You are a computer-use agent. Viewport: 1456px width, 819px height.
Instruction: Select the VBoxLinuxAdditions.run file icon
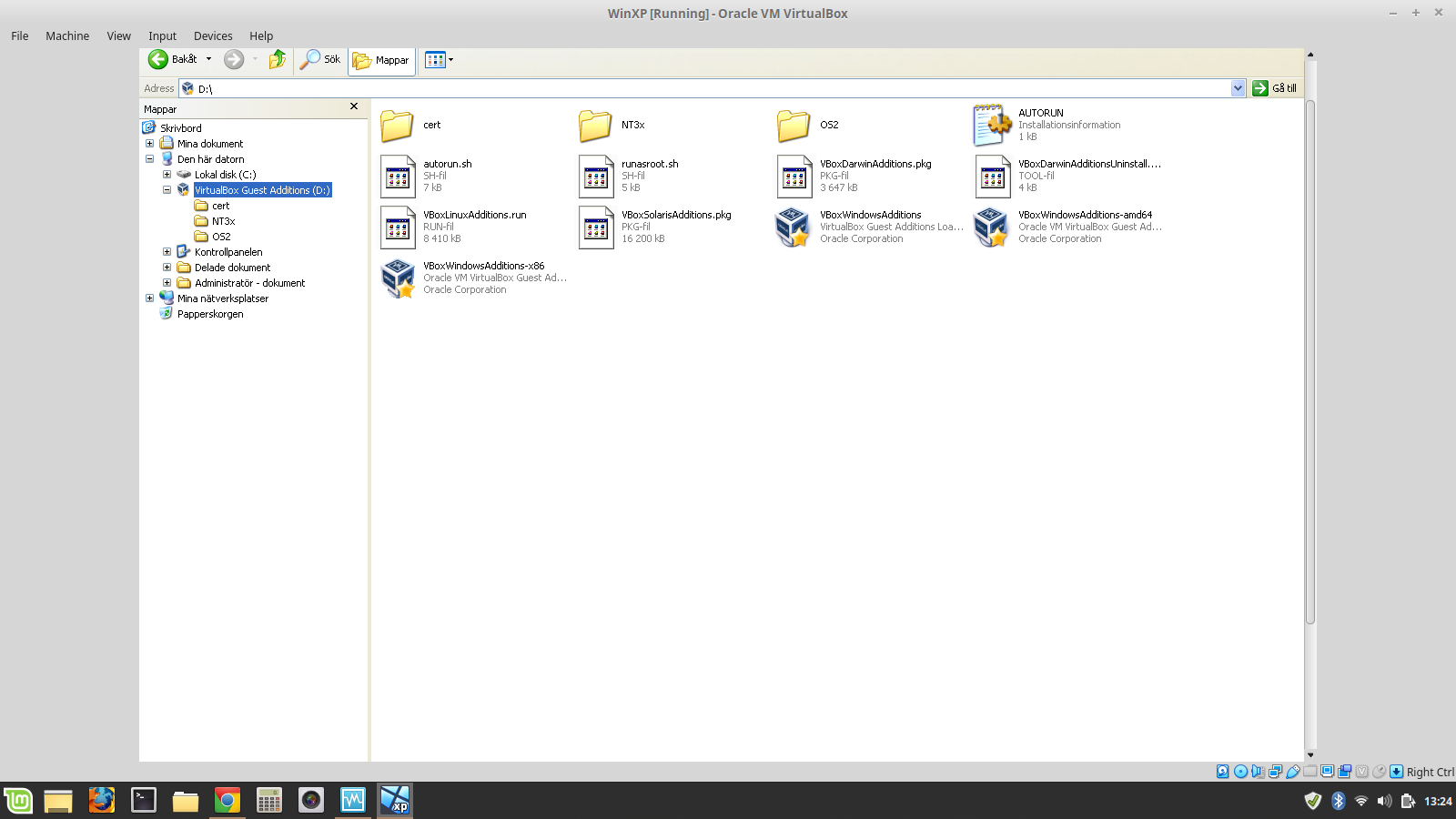398,227
